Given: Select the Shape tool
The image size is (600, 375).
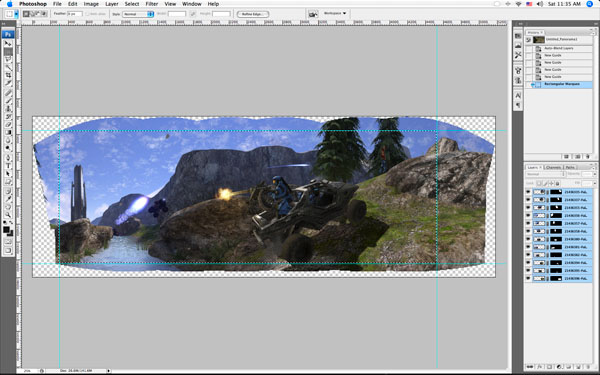Looking at the screenshot, I should tap(8, 181).
